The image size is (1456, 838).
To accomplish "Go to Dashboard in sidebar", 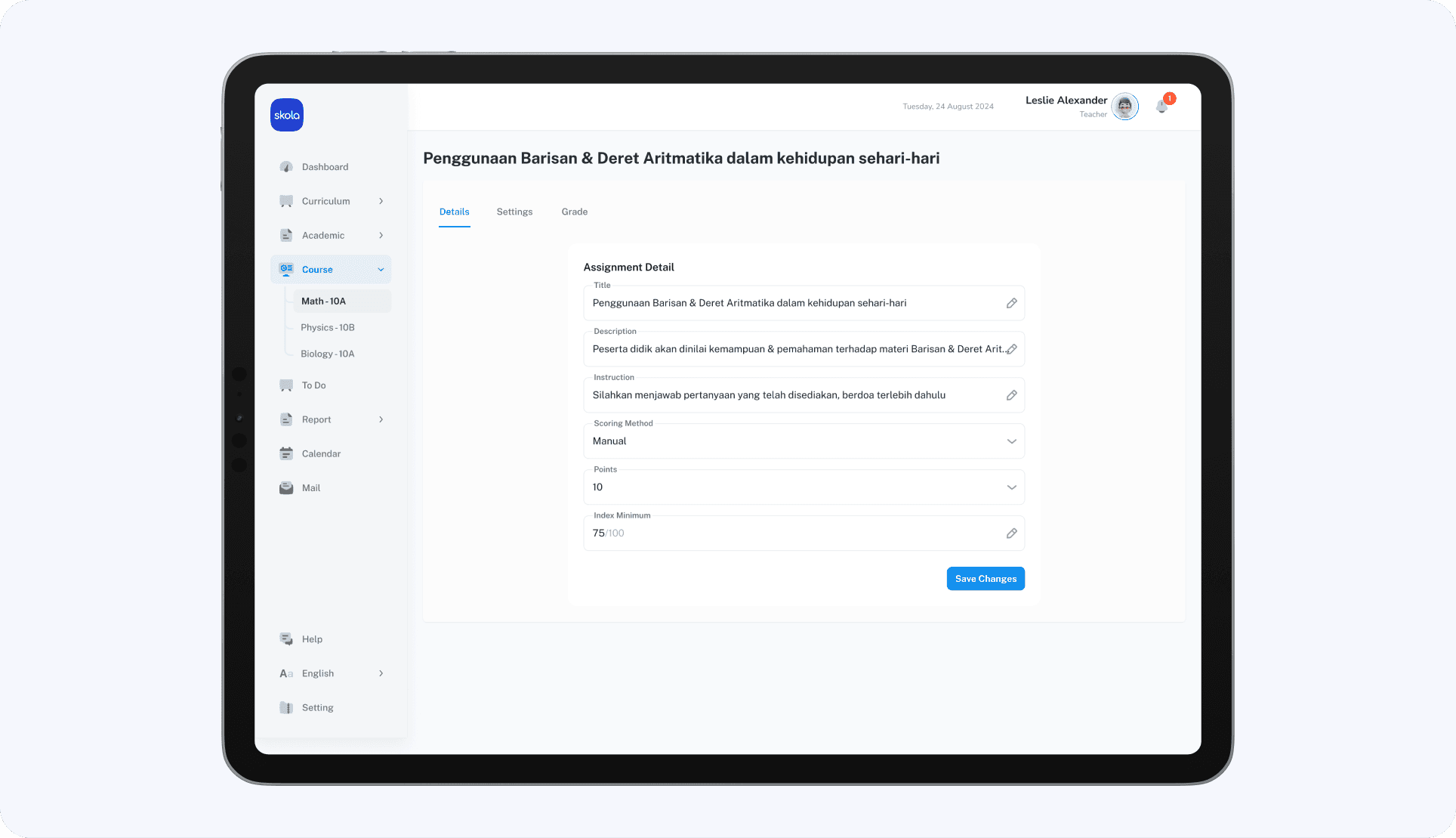I will click(x=325, y=167).
